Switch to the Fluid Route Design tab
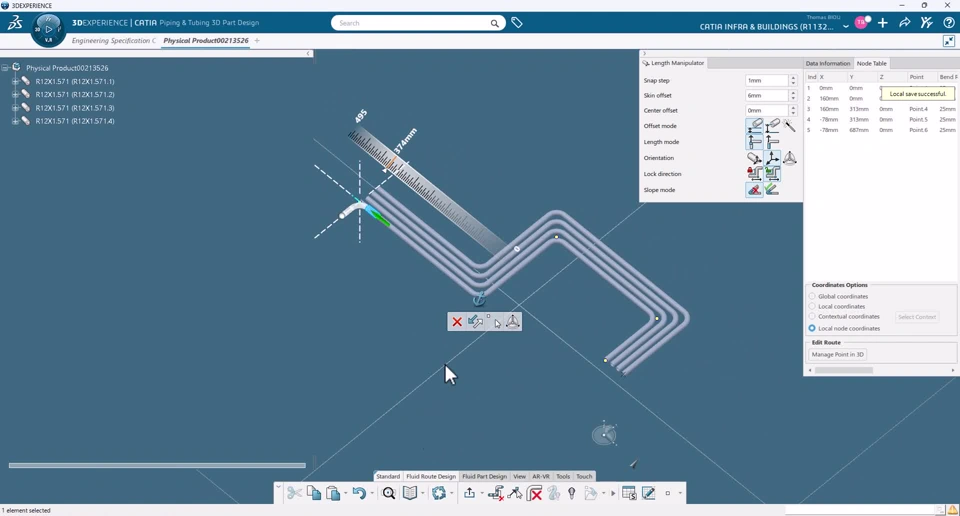The width and height of the screenshot is (960, 516). coord(431,476)
